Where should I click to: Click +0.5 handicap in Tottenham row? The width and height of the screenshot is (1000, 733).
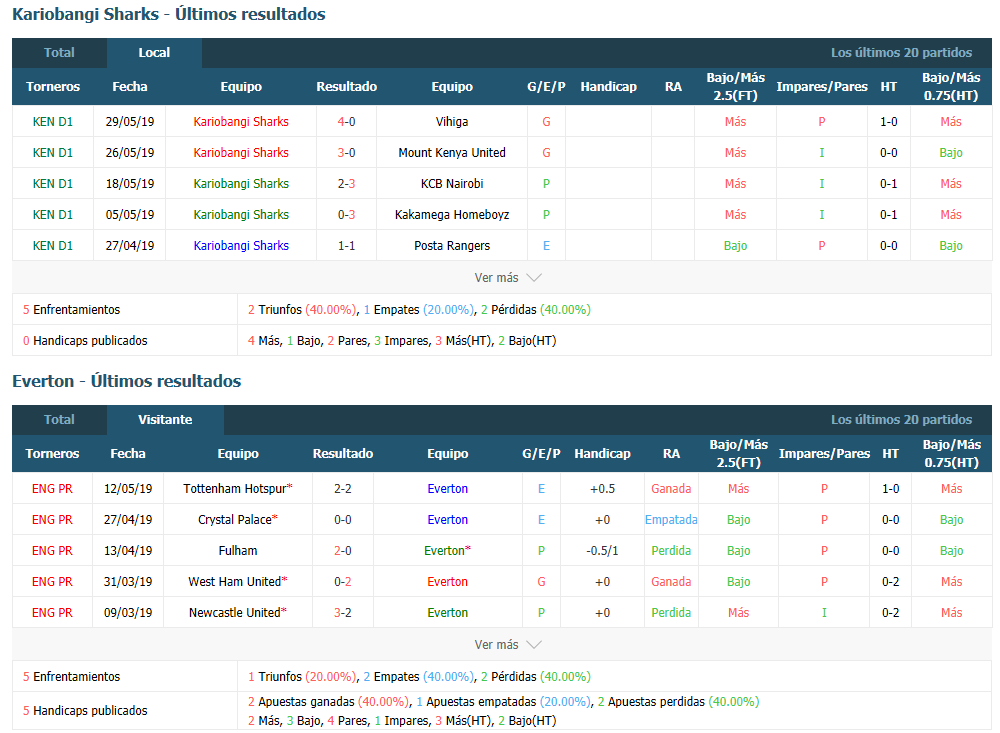point(602,489)
